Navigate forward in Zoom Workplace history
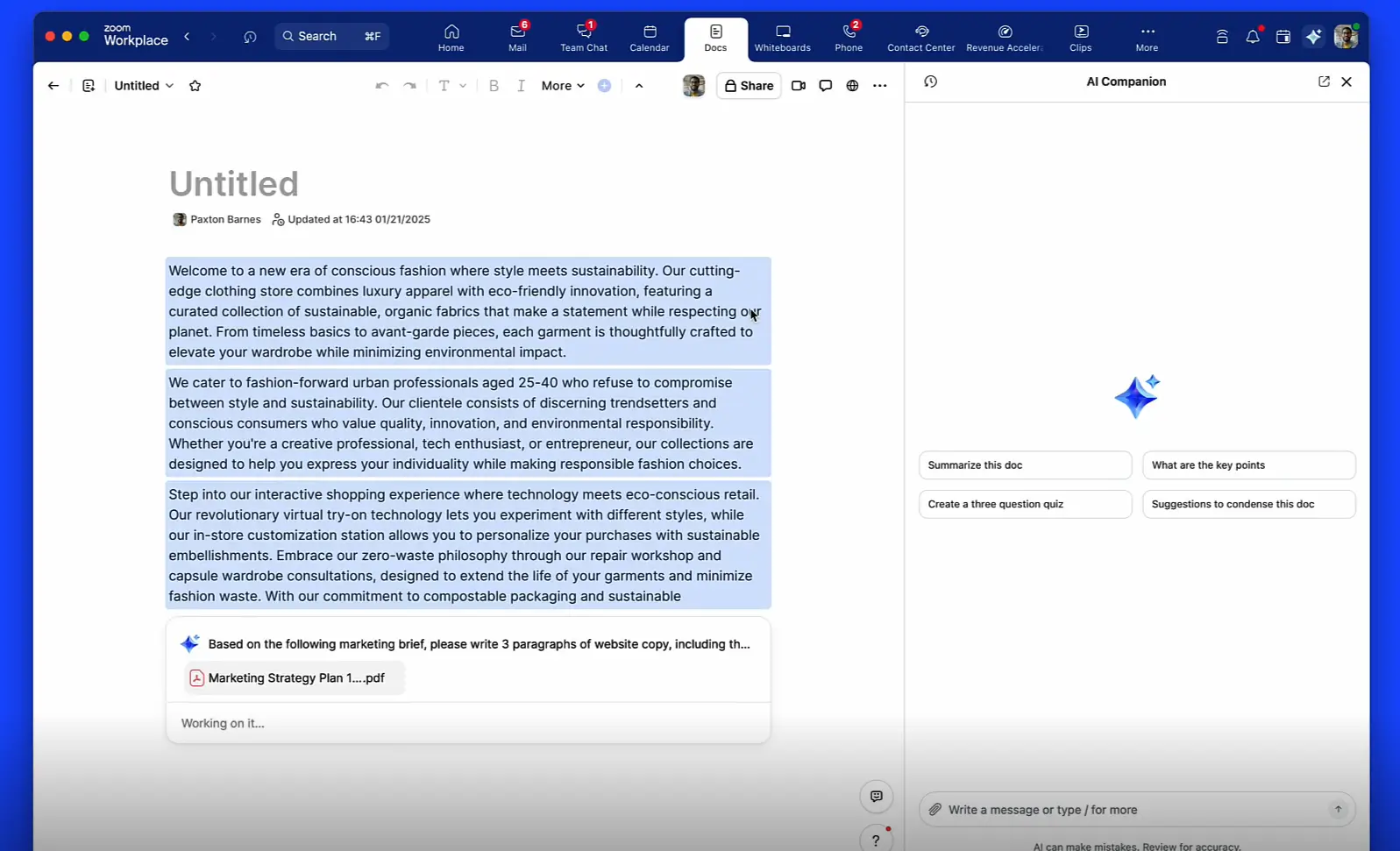 (x=213, y=36)
